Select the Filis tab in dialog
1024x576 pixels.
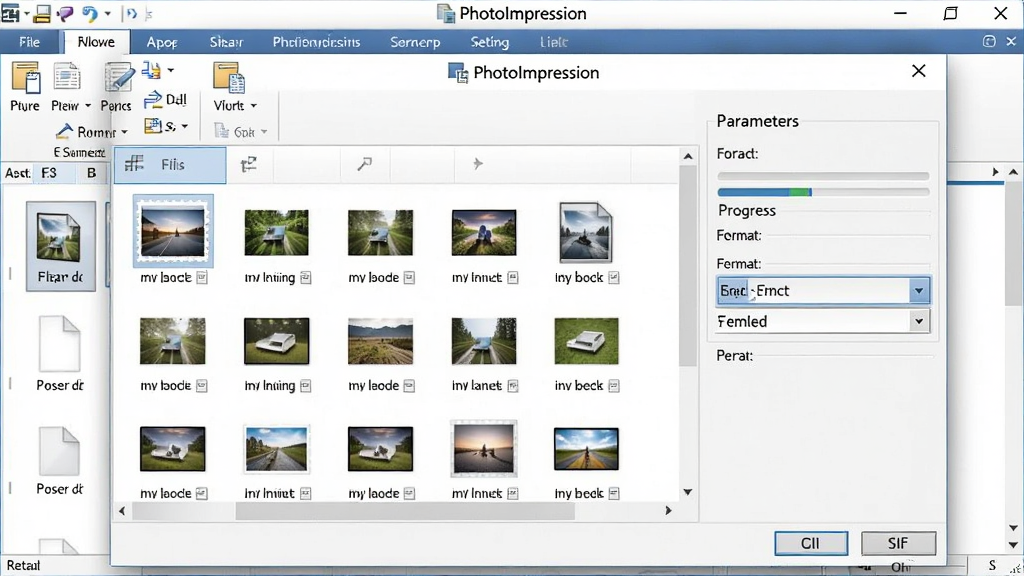pos(170,165)
